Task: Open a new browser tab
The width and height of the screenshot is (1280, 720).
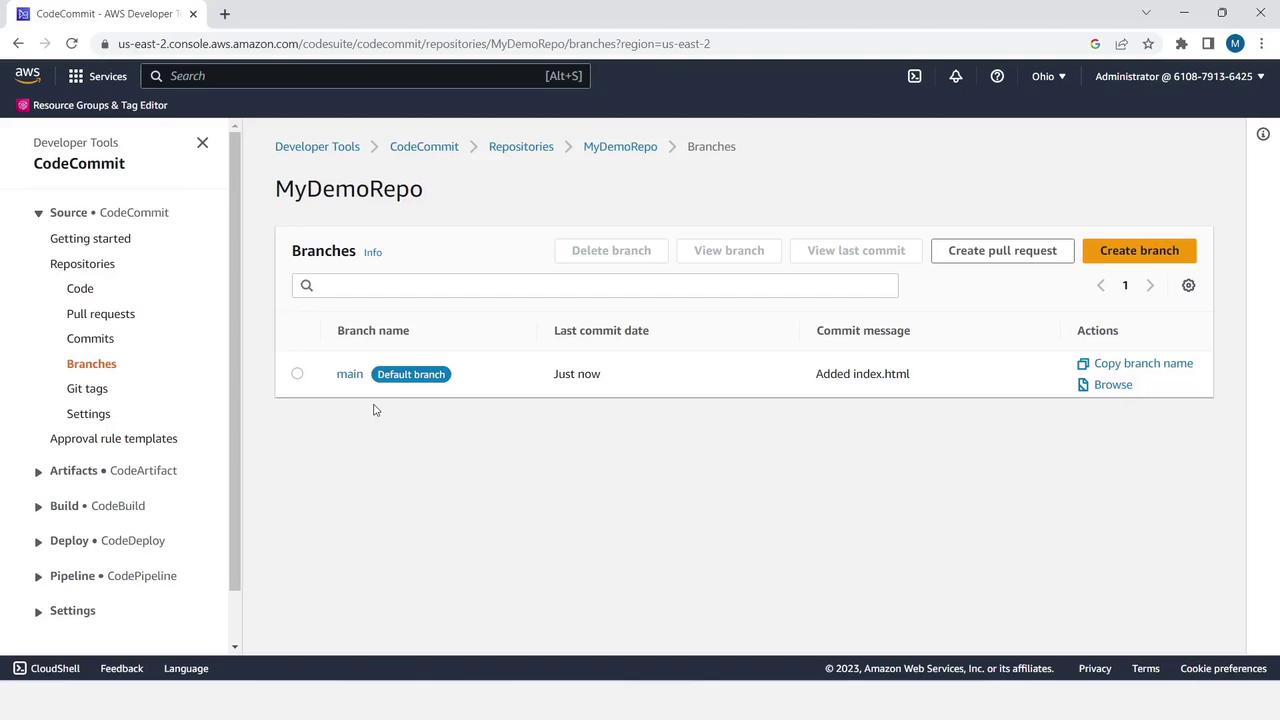Action: click(225, 14)
